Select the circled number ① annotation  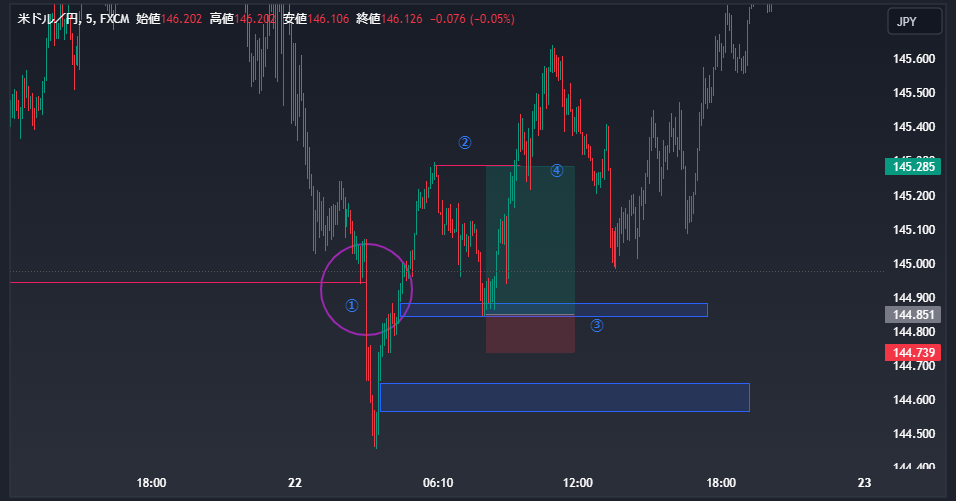click(x=351, y=305)
